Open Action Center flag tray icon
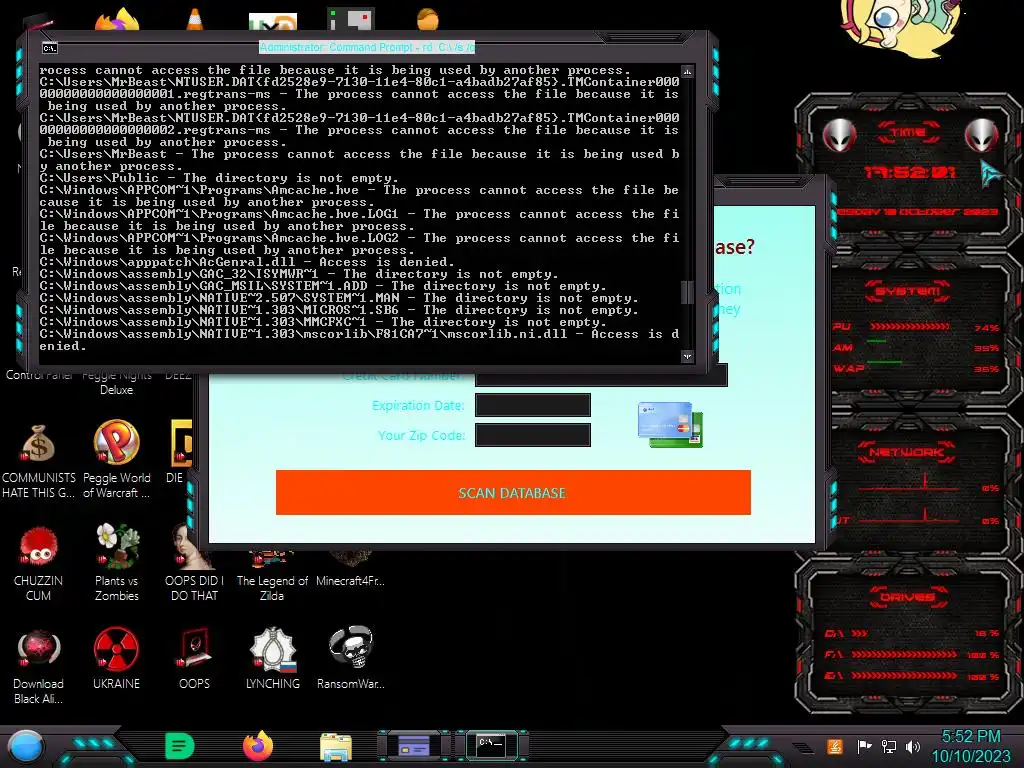Viewport: 1024px width, 768px height. pos(864,746)
